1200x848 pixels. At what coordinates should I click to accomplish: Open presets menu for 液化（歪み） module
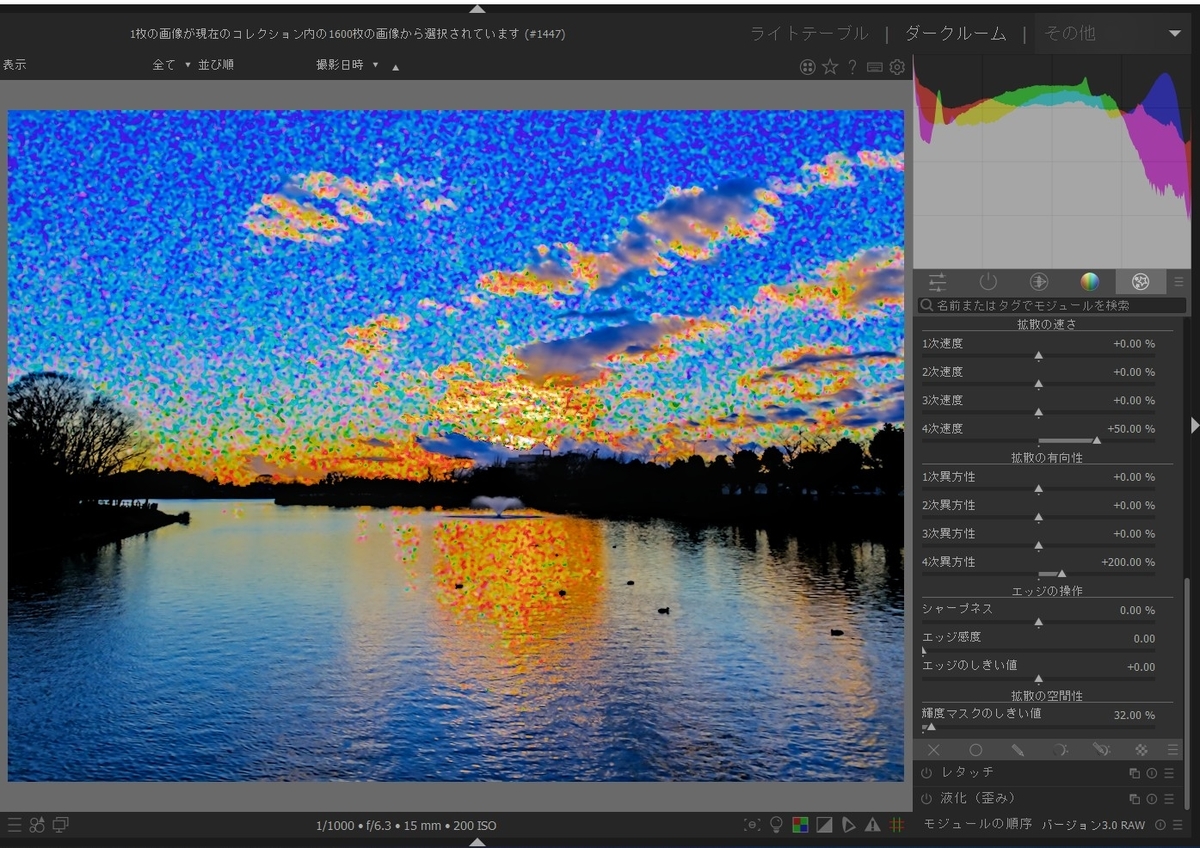coord(1169,799)
